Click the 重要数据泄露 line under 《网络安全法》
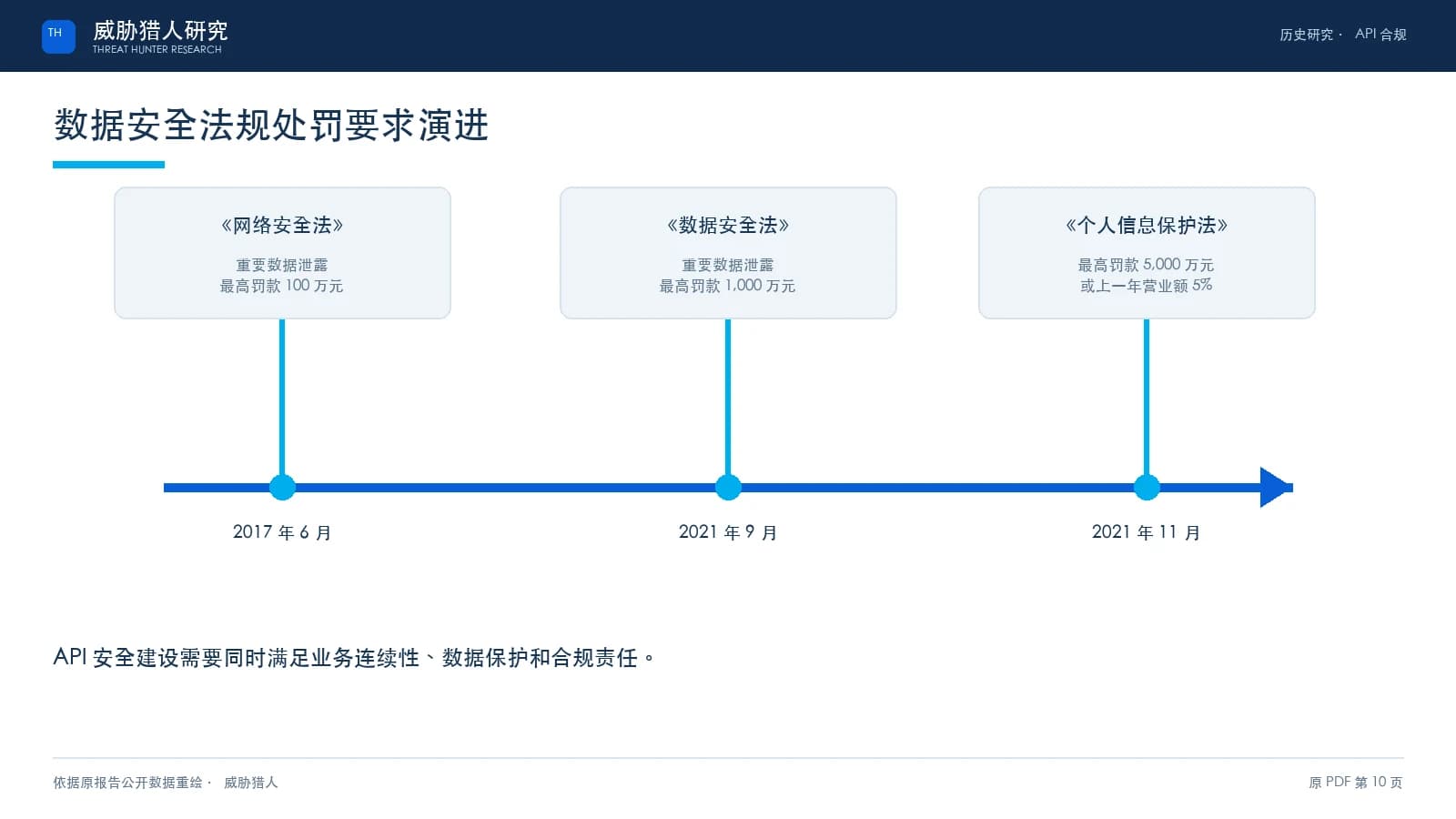The image size is (1456, 819). 282,265
